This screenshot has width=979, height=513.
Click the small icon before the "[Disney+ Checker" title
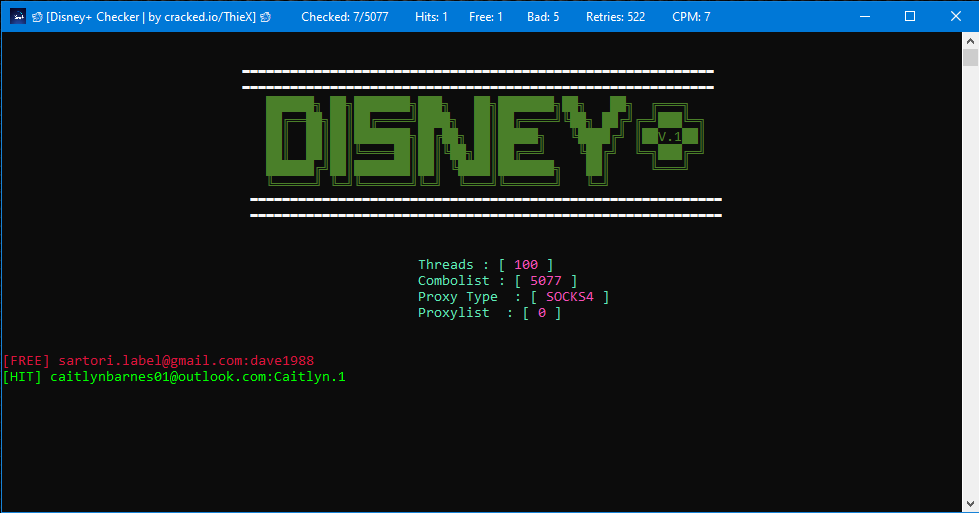pos(37,17)
